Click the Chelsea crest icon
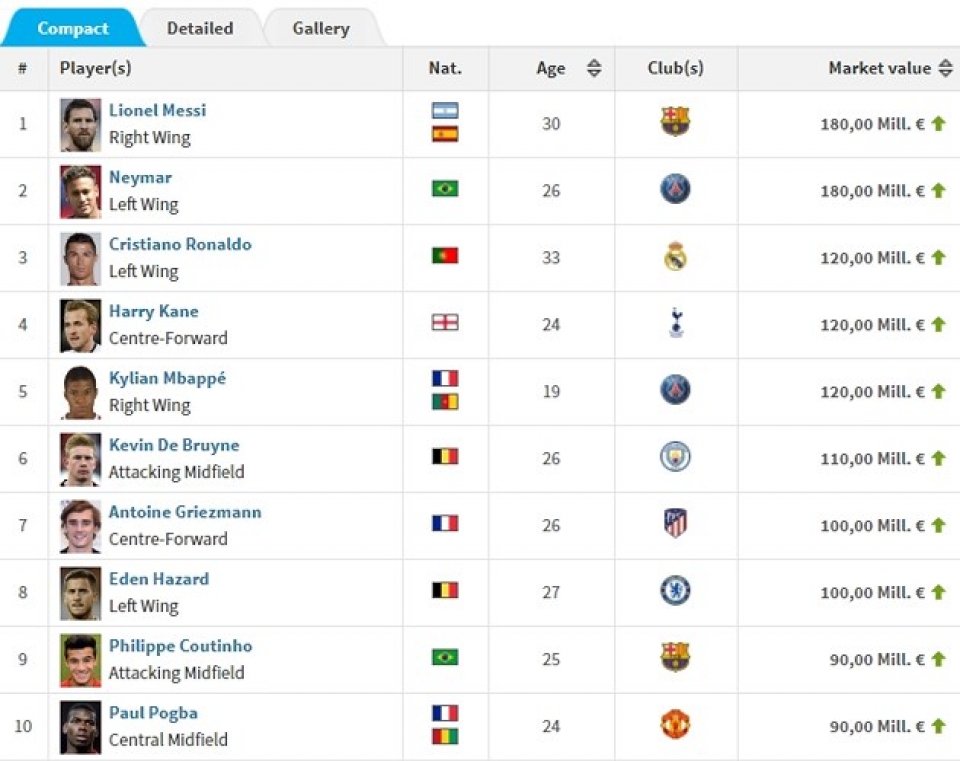The height and width of the screenshot is (761, 960). click(x=676, y=590)
